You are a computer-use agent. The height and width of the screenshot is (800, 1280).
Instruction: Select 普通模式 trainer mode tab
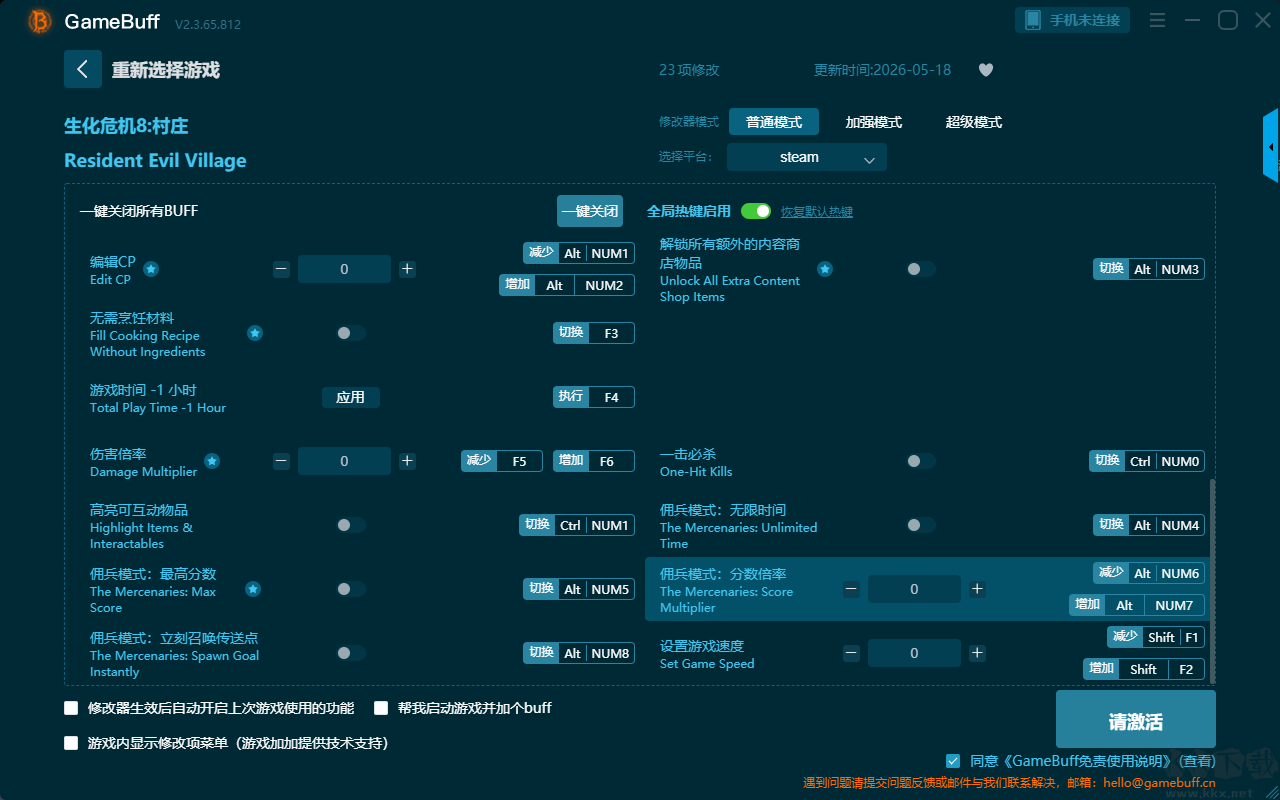tap(774, 122)
